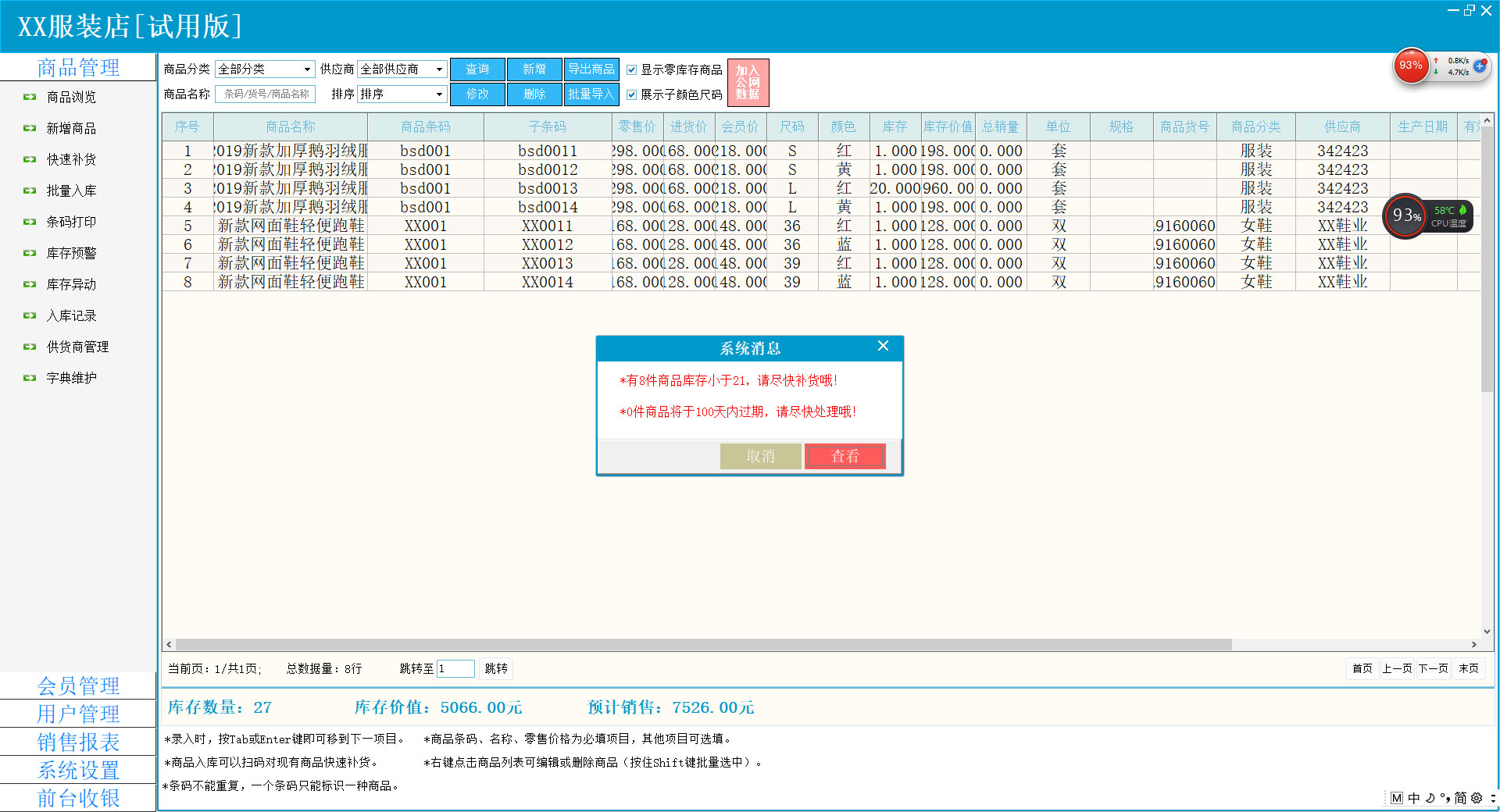Click the 删除 button
This screenshot has width=1500, height=812.
(534, 94)
